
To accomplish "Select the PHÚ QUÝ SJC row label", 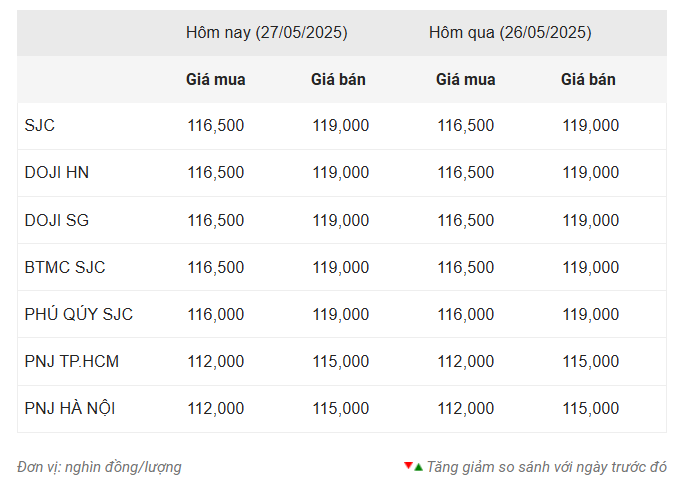I will 79,314.
